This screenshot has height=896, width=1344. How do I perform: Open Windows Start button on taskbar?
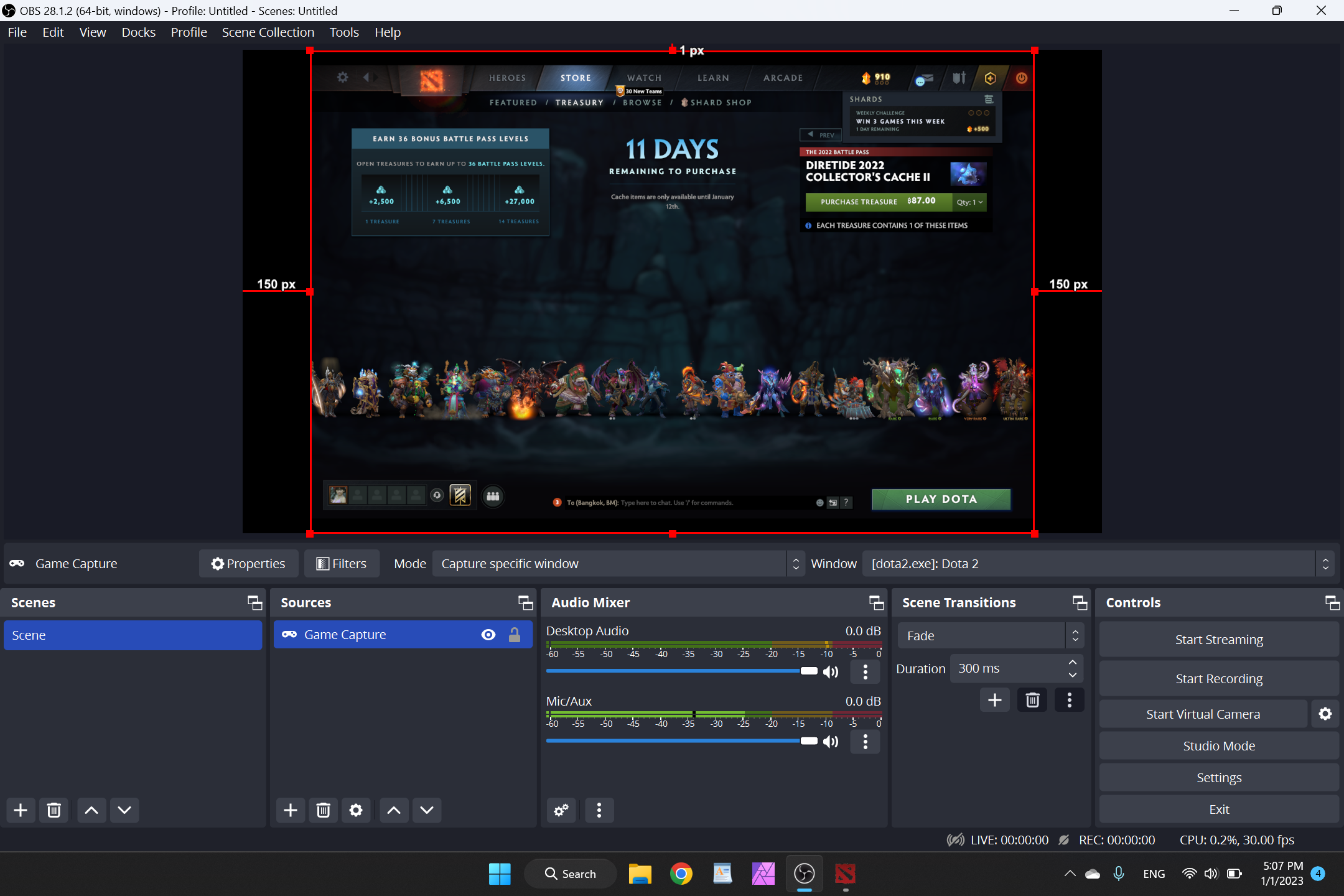500,874
